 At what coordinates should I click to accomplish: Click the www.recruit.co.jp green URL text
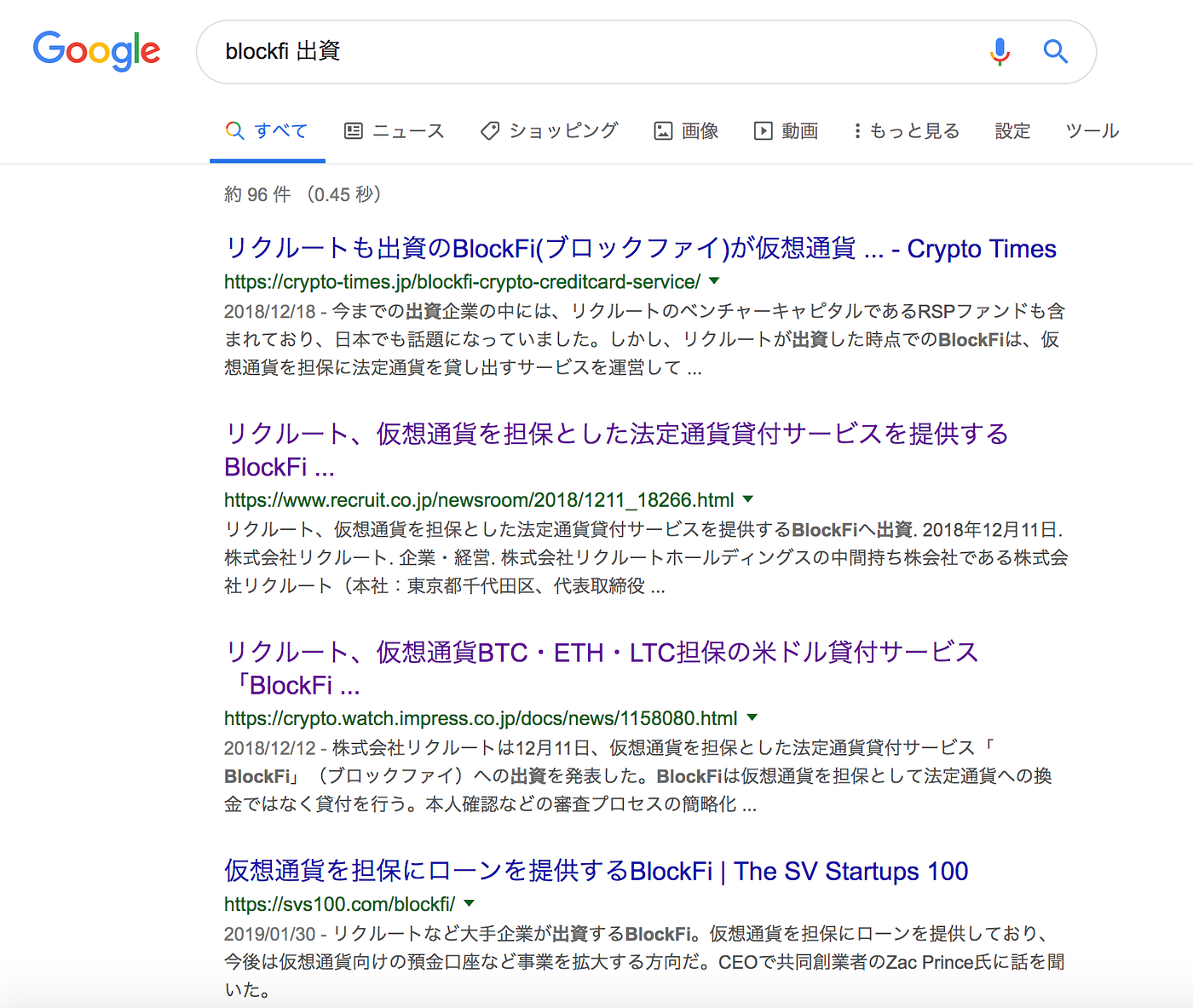[479, 499]
